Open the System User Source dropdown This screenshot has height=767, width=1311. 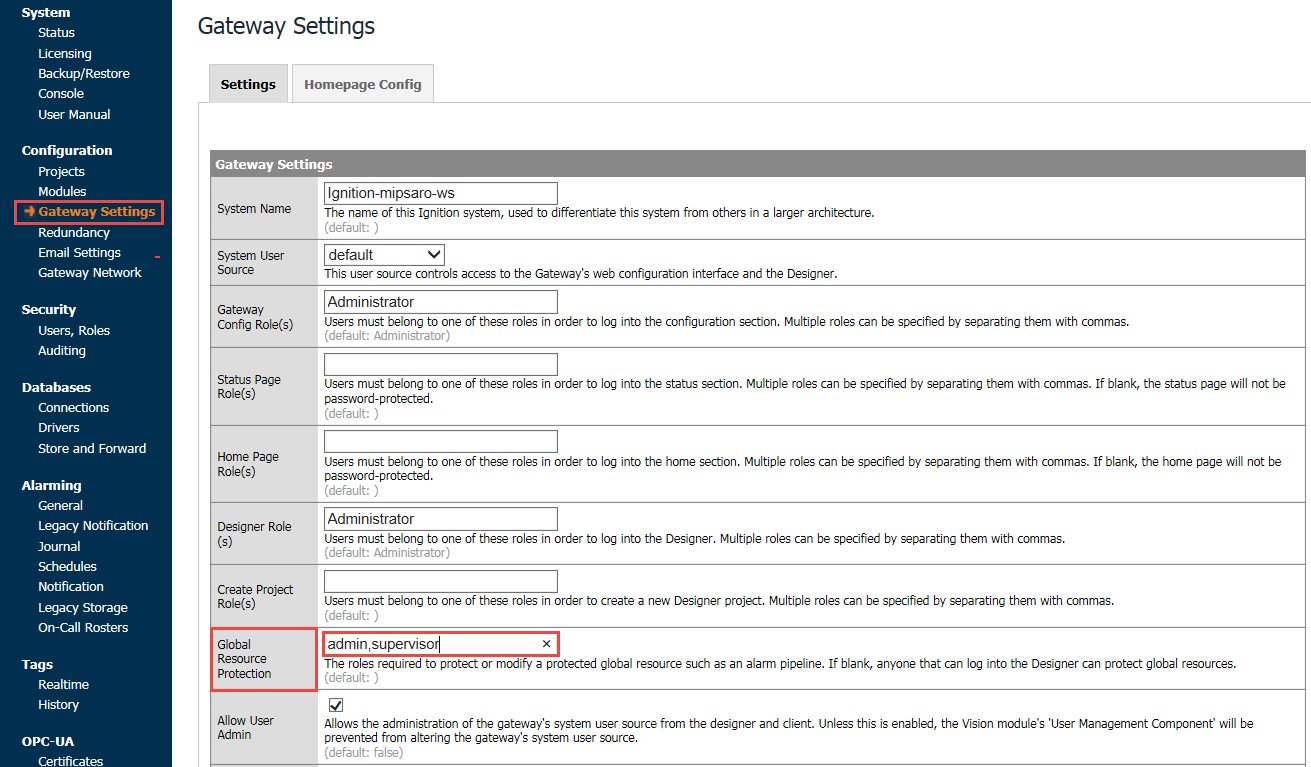384,255
